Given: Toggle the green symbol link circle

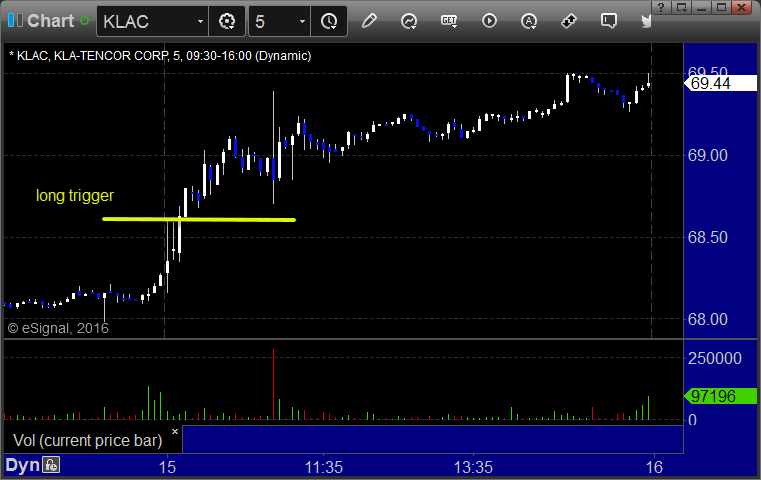Looking at the screenshot, I should (x=84, y=21).
